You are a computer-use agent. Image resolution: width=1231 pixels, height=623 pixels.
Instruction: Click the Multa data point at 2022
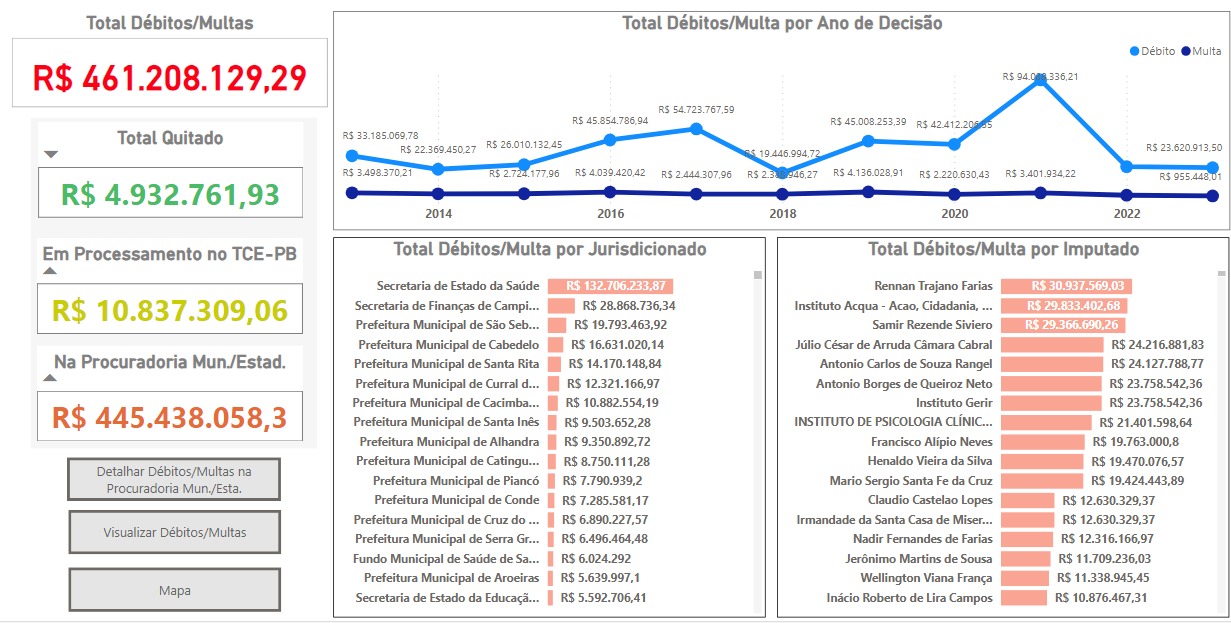(1127, 195)
